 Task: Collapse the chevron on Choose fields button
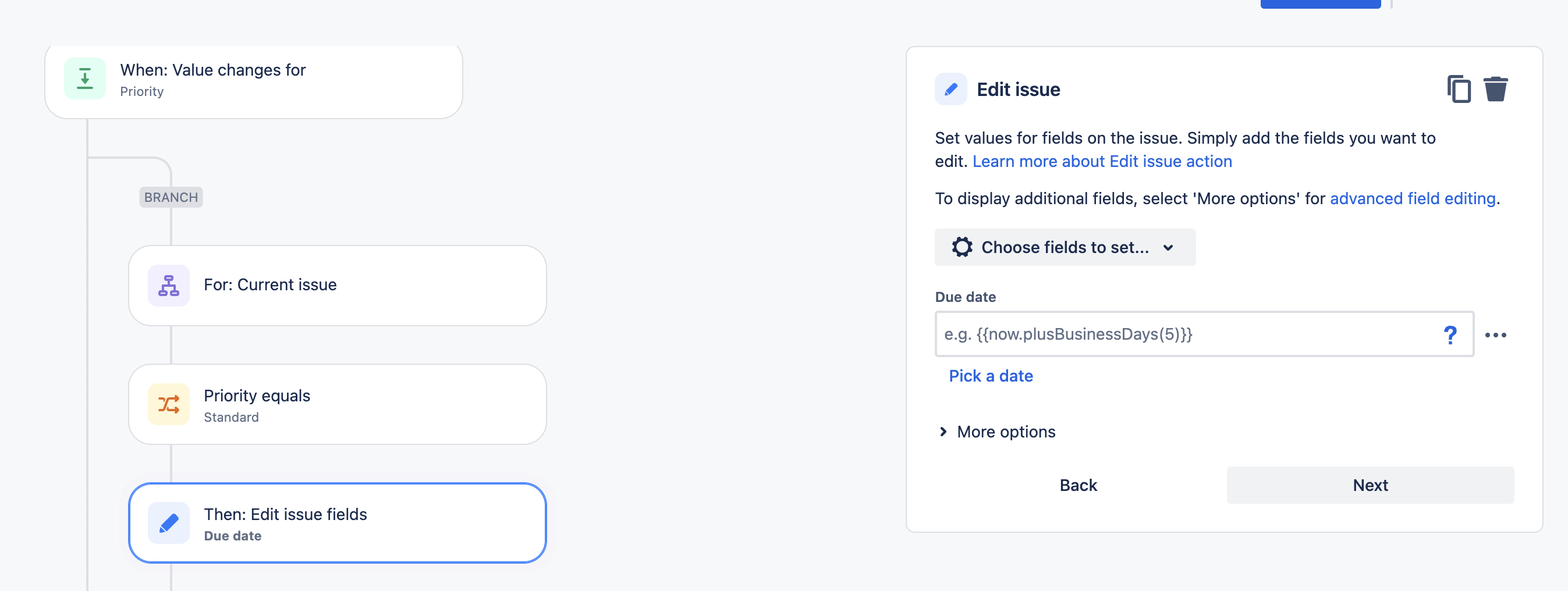[x=1168, y=248]
